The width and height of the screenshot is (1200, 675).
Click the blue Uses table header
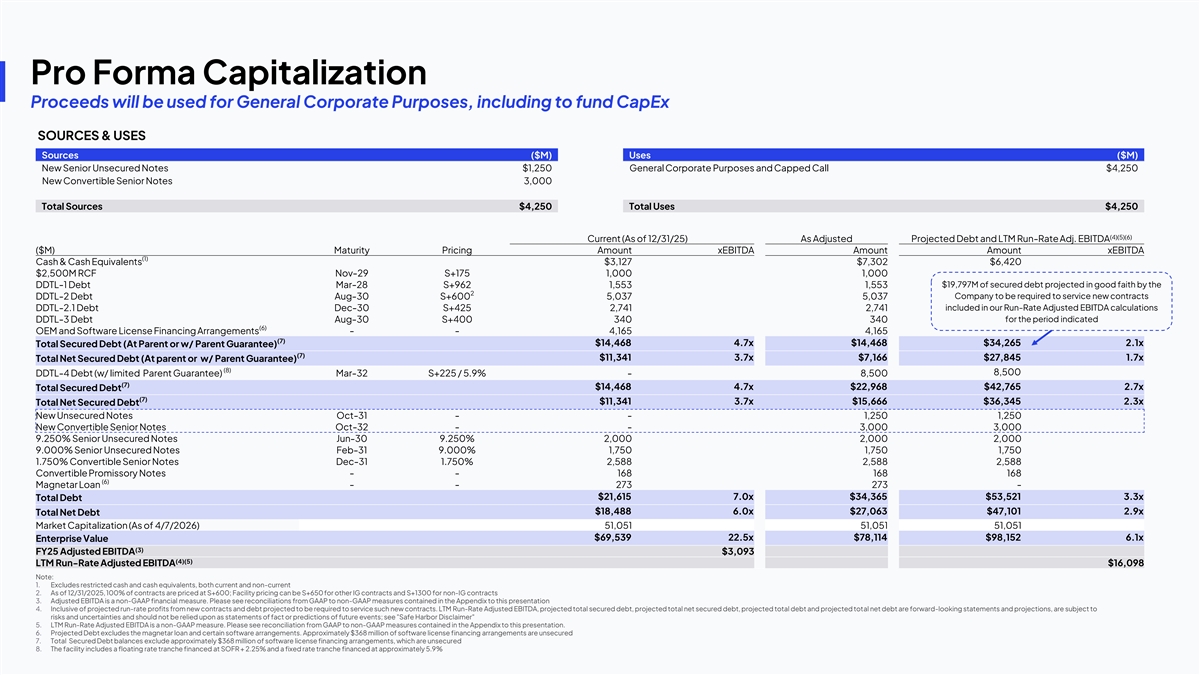click(x=882, y=155)
